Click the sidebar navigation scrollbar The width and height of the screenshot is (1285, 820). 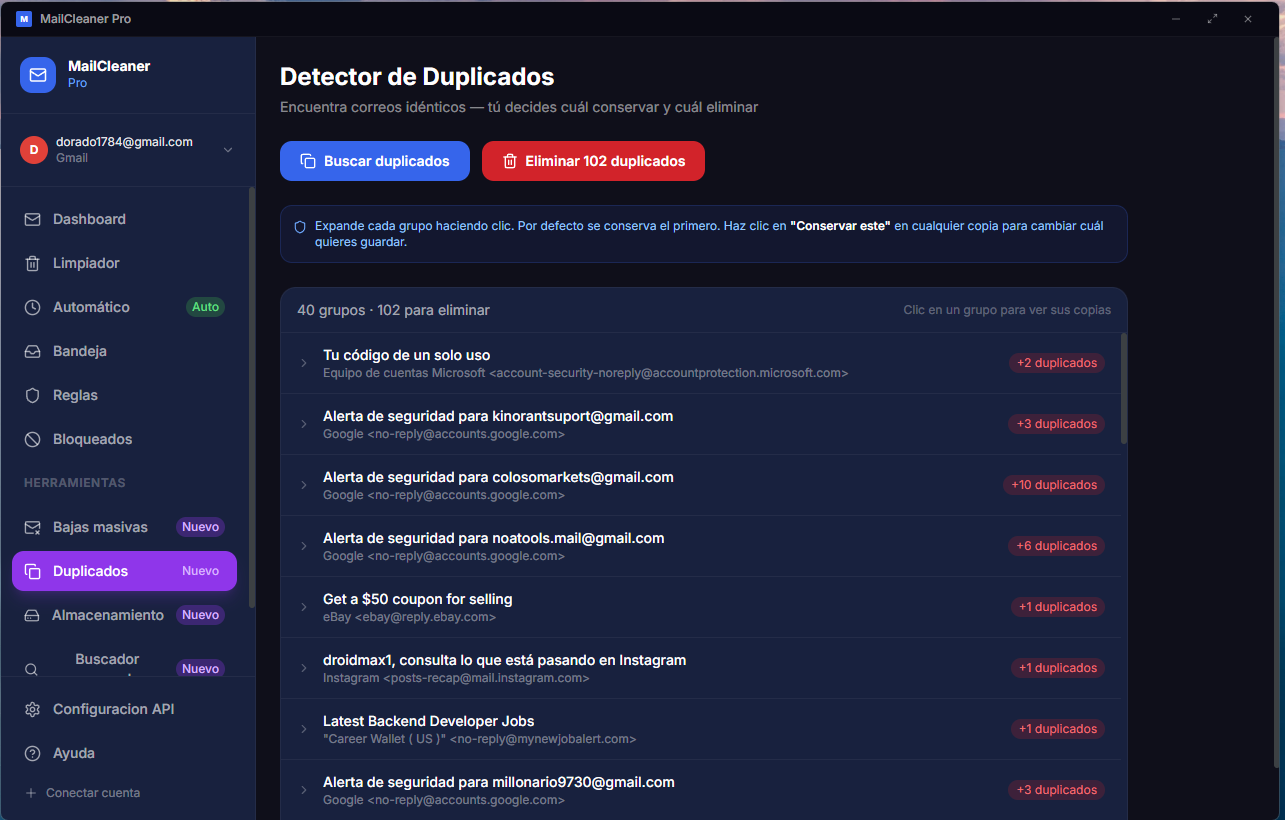(252, 397)
